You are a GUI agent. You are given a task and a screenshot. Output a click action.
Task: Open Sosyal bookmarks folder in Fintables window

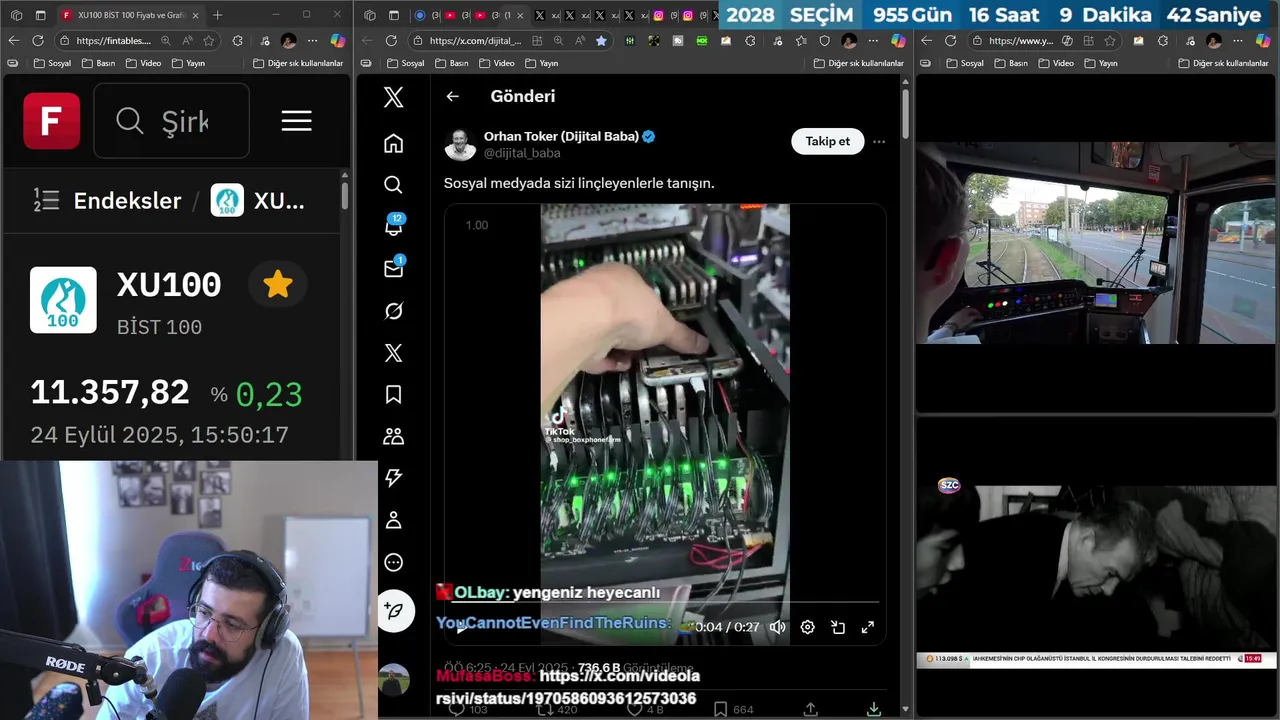(52, 63)
